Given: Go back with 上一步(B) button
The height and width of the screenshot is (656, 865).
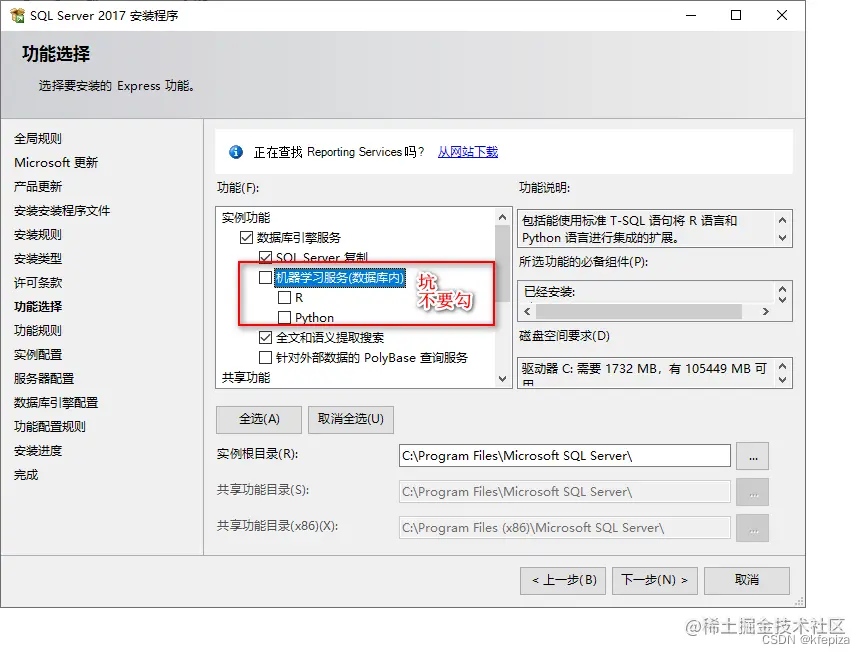Looking at the screenshot, I should coord(563,580).
